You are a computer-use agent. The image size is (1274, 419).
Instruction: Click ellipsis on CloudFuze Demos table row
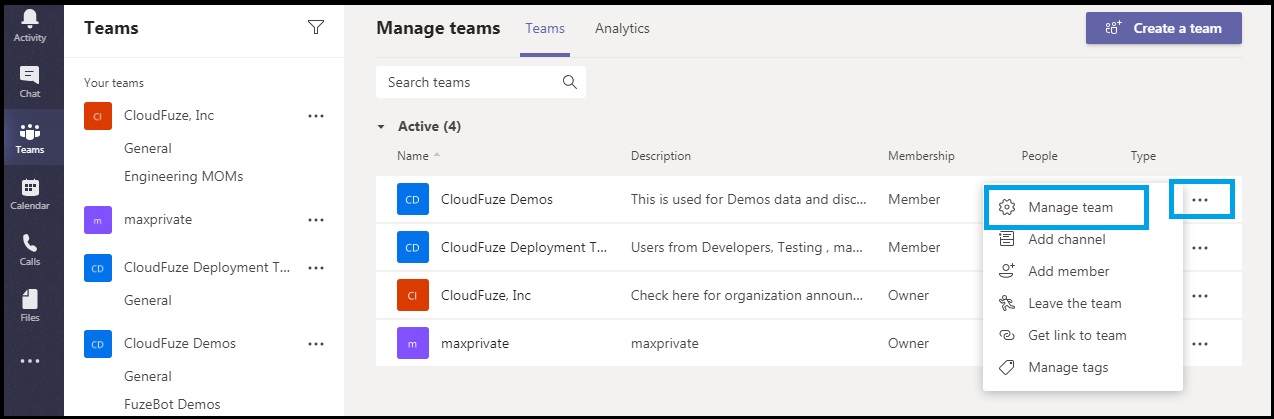(x=1200, y=200)
